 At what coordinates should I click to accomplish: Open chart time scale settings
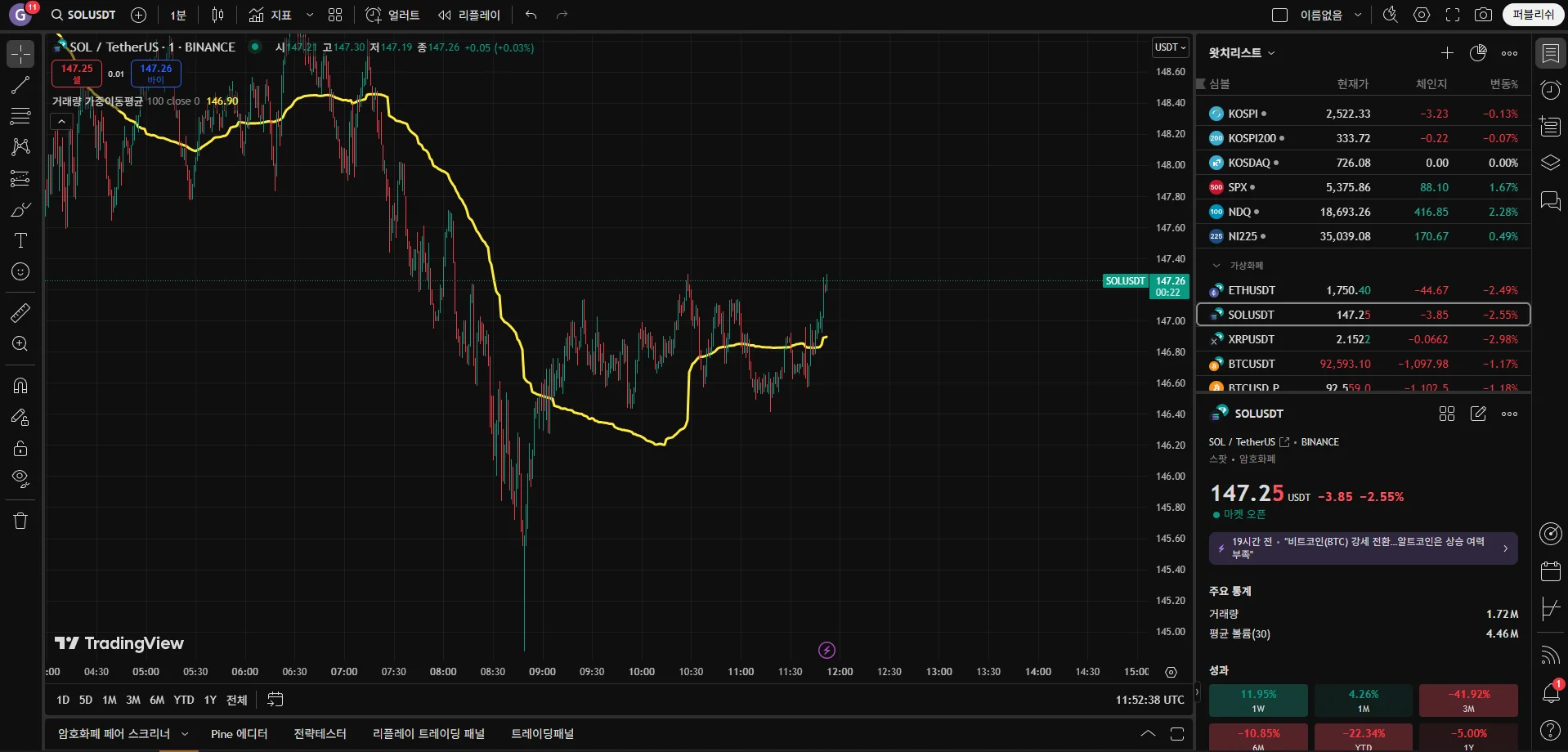(1171, 672)
